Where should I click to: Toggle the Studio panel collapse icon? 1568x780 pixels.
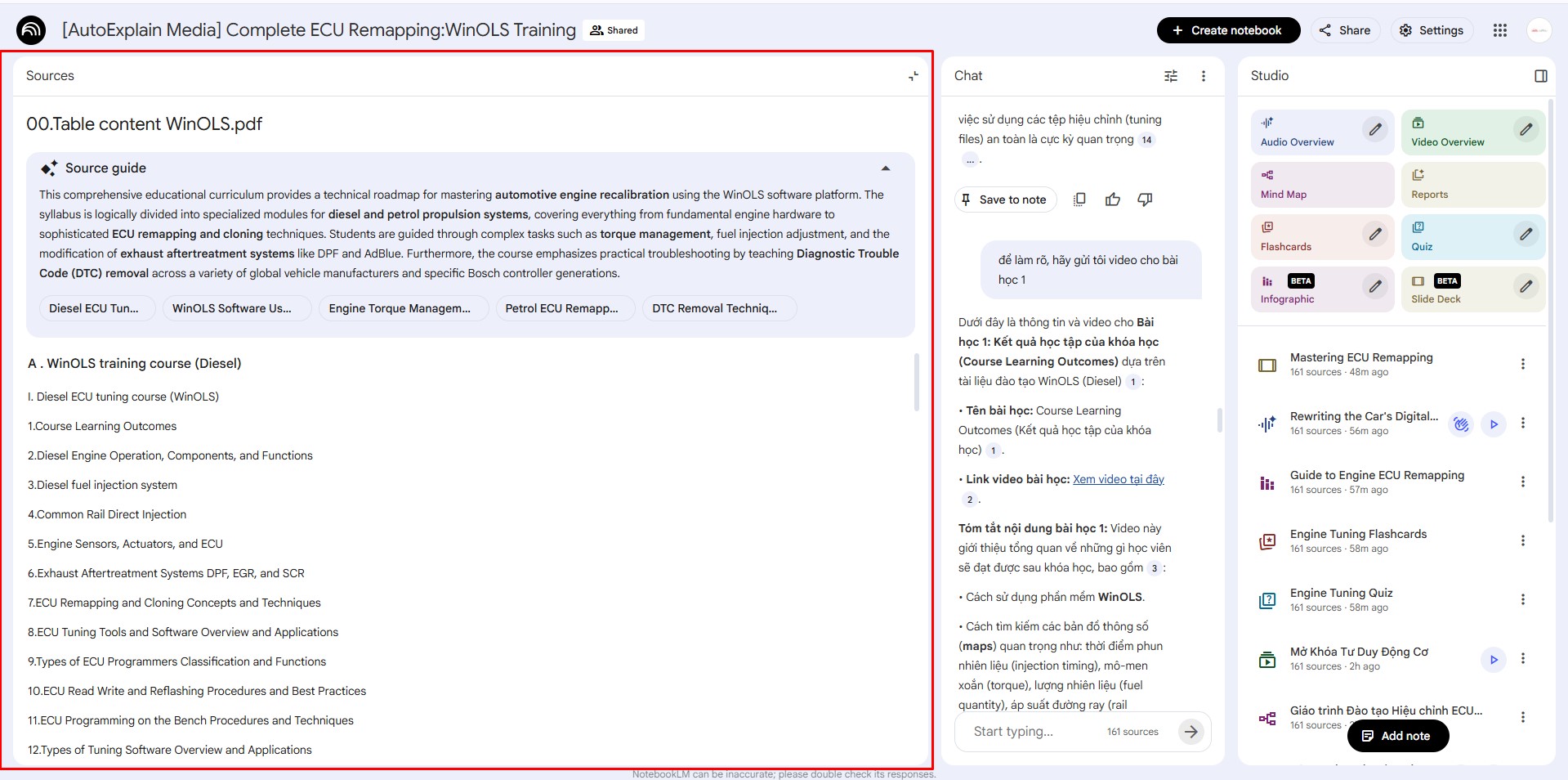click(1540, 76)
